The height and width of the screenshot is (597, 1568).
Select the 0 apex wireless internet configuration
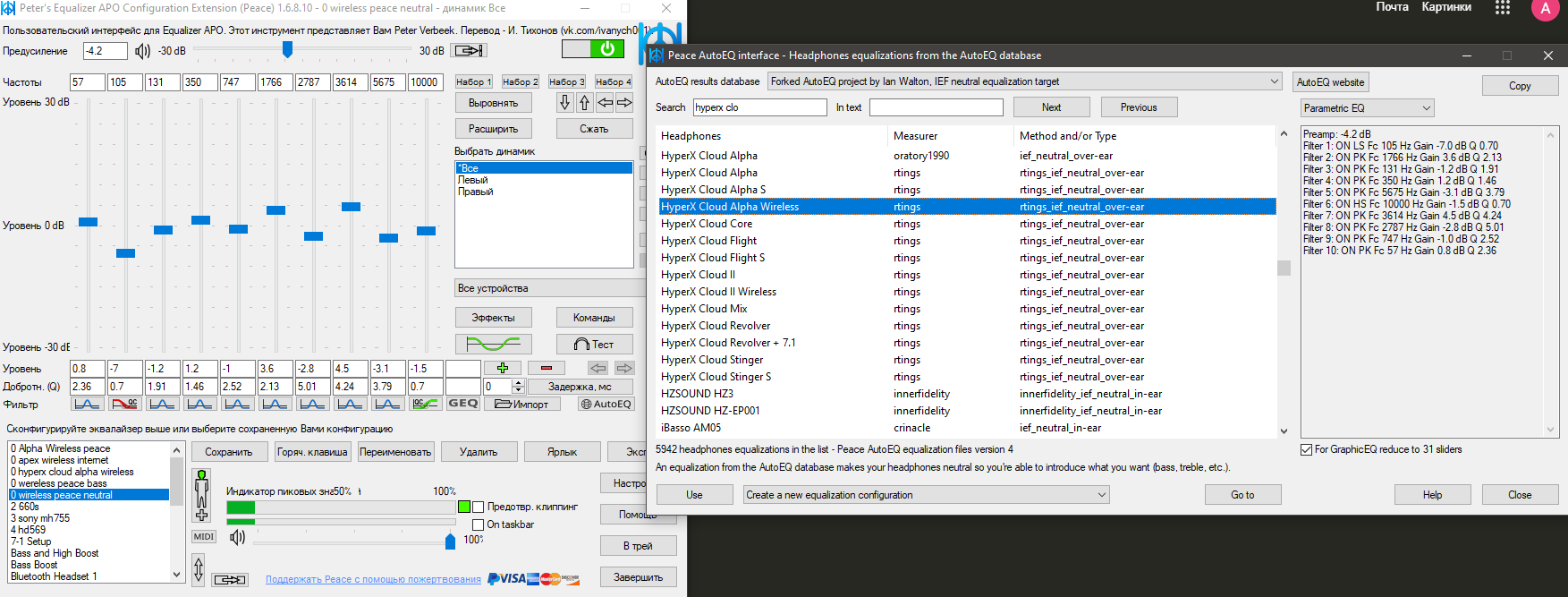coord(89,460)
